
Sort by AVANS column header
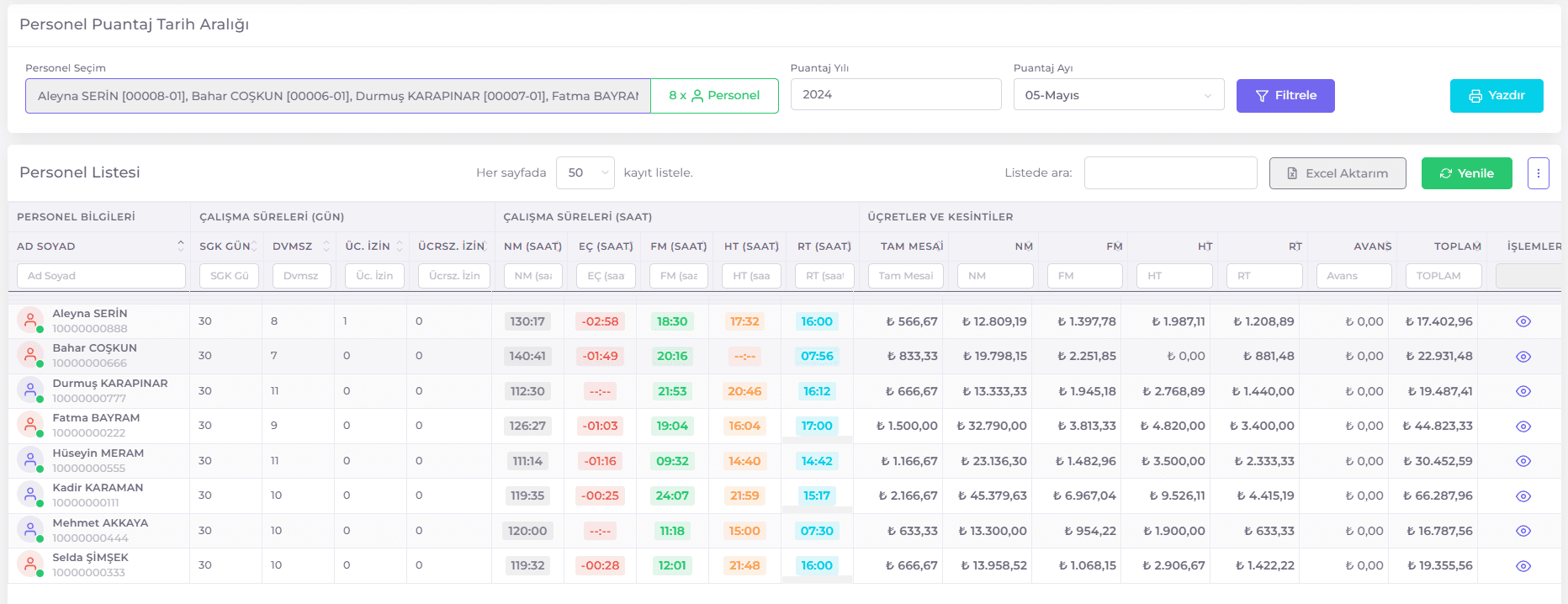click(x=1353, y=246)
